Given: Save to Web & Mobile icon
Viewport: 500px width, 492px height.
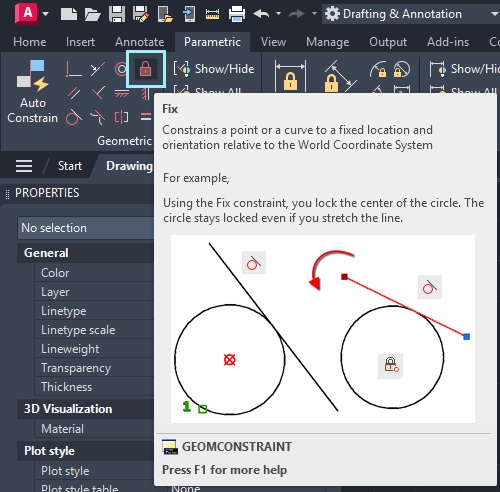Looking at the screenshot, I should [x=189, y=14].
